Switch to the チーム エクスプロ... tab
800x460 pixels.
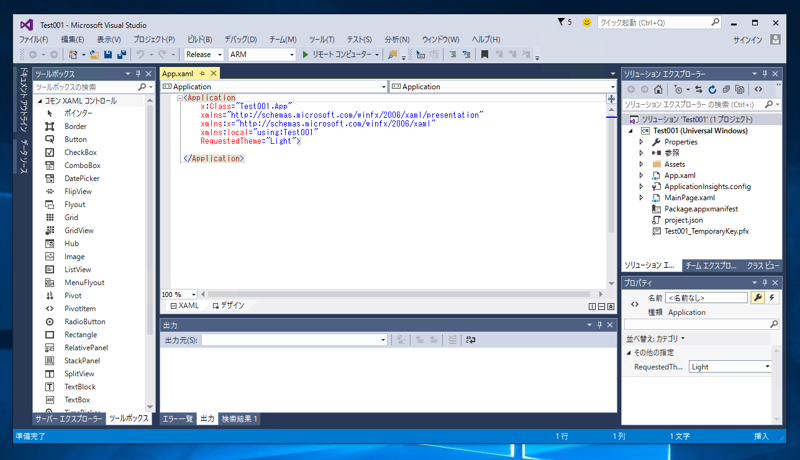pos(711,265)
